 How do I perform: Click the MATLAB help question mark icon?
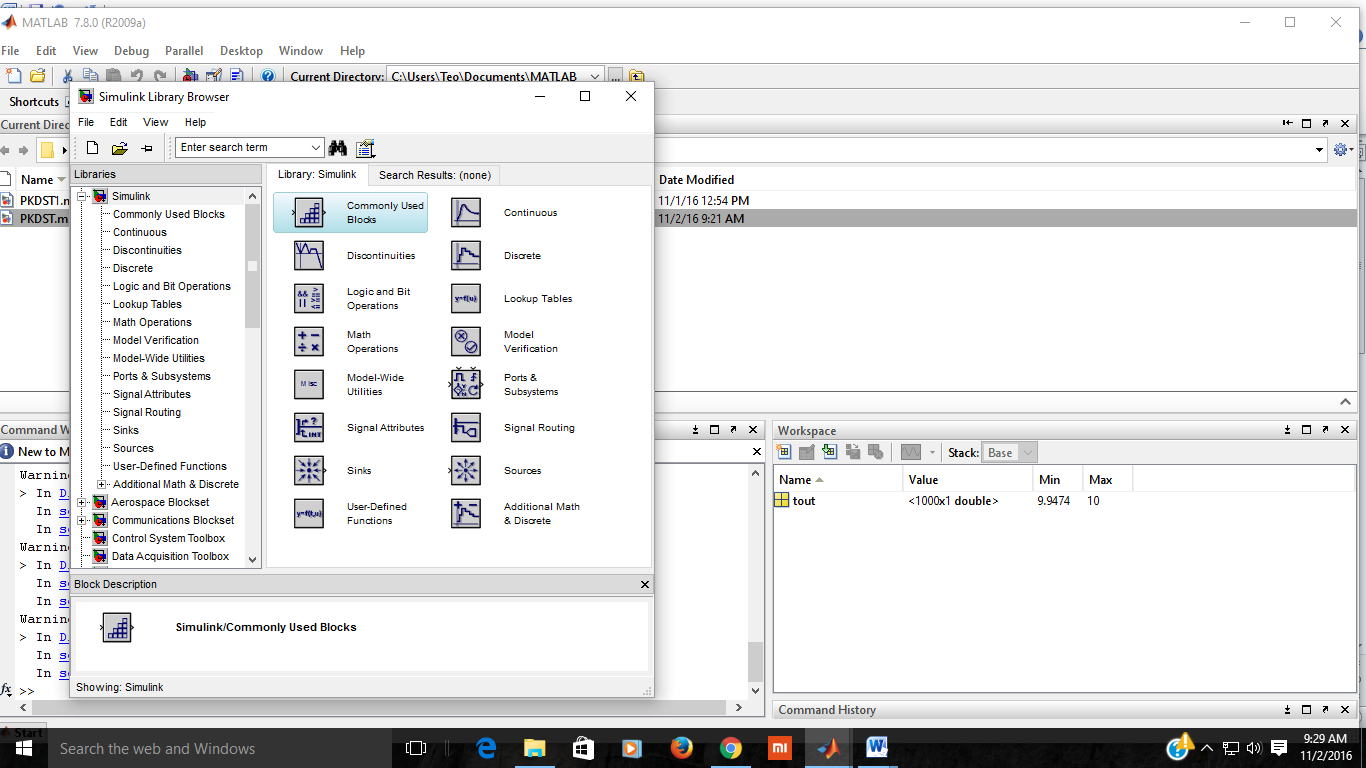pos(268,76)
